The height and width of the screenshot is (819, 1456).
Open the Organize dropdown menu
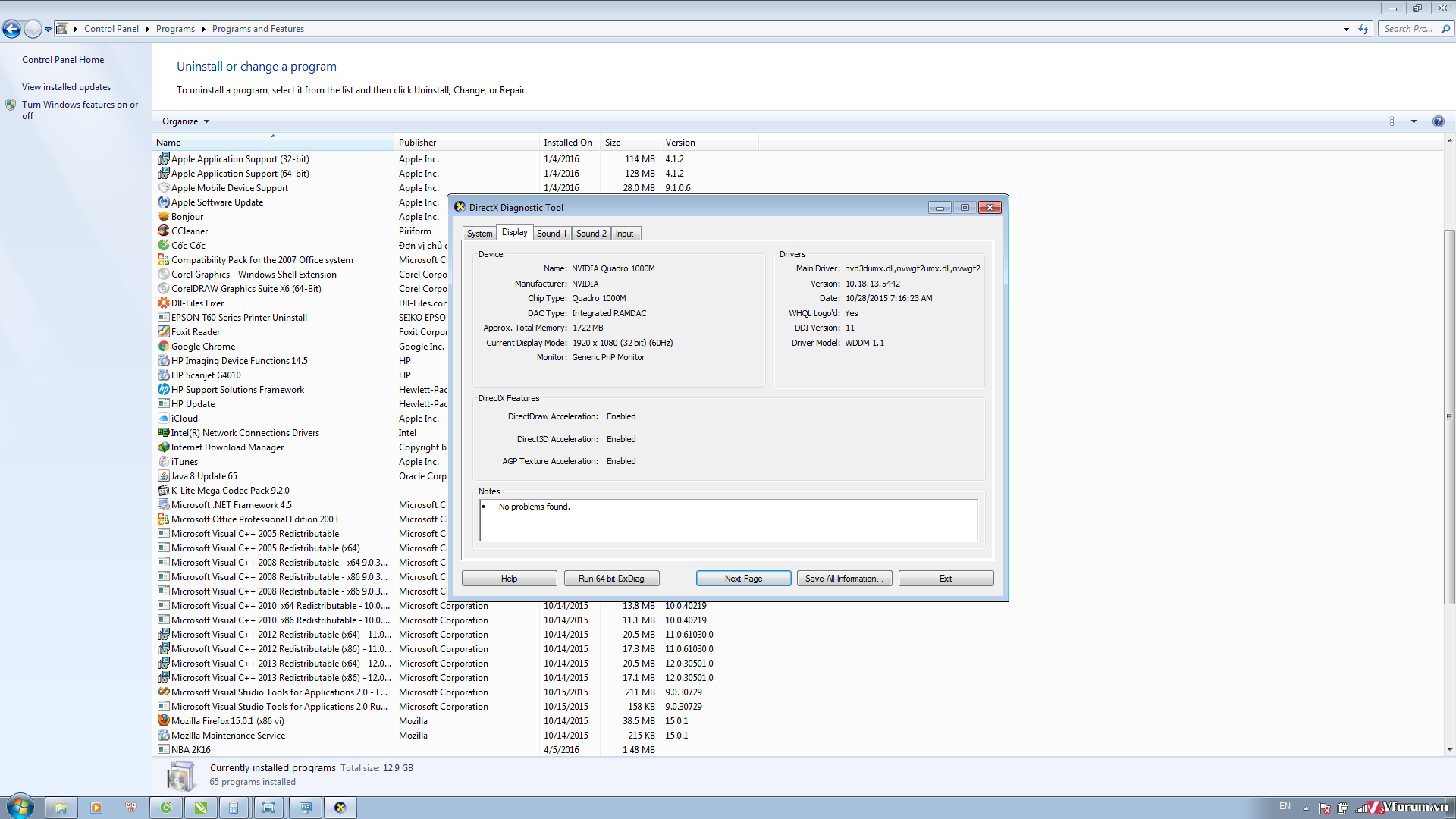point(186,121)
